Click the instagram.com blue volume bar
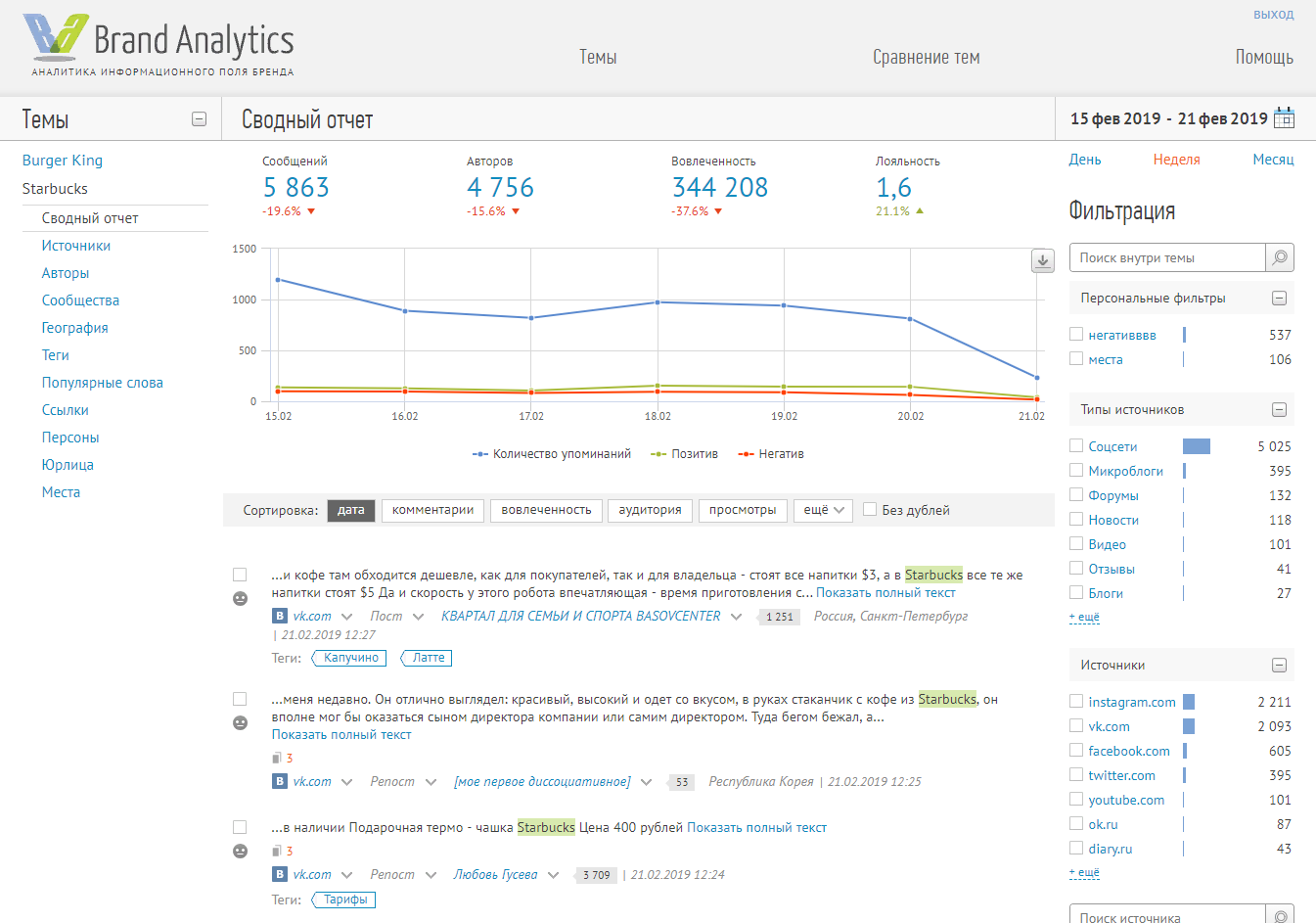This screenshot has width=1316, height=923. tap(1189, 702)
